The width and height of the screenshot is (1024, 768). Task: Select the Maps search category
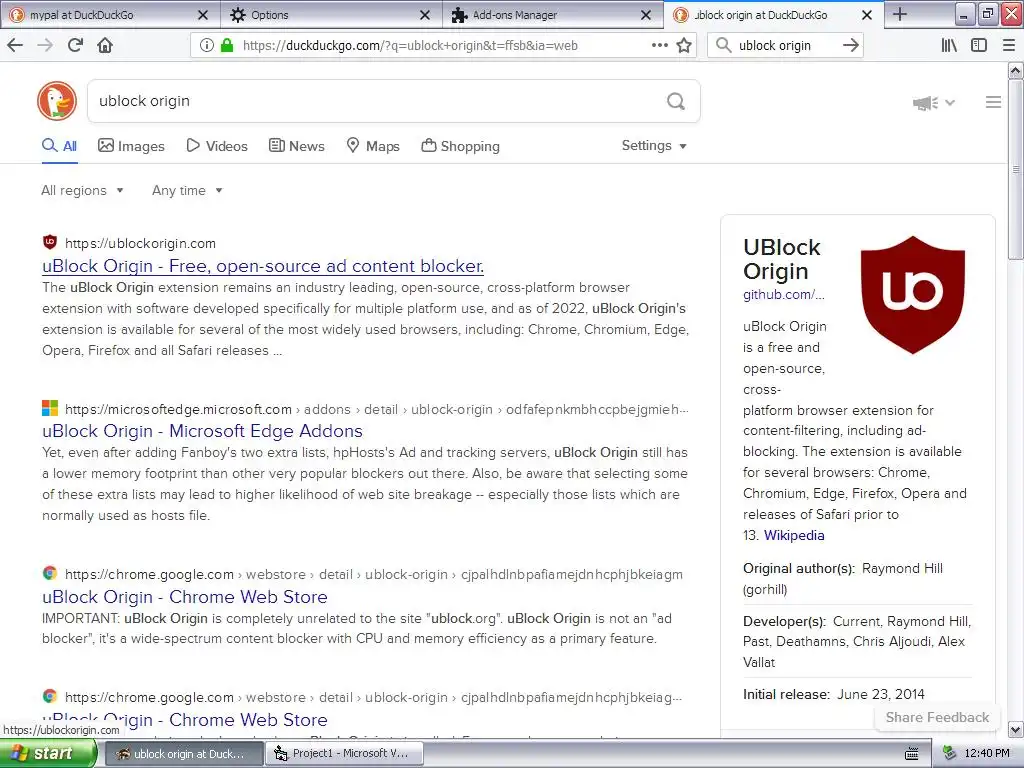point(373,146)
